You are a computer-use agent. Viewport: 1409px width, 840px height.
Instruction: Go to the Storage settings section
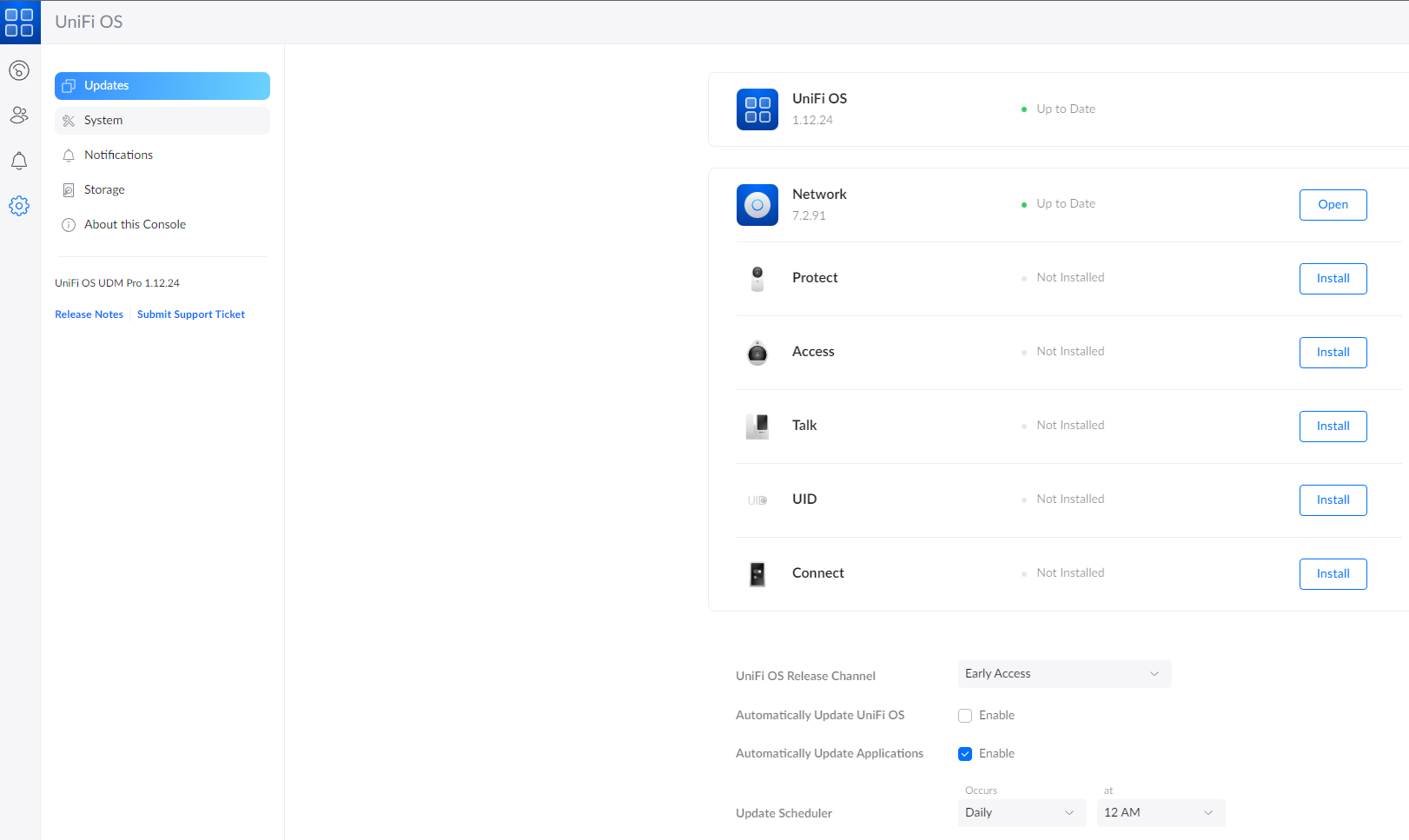pos(104,190)
